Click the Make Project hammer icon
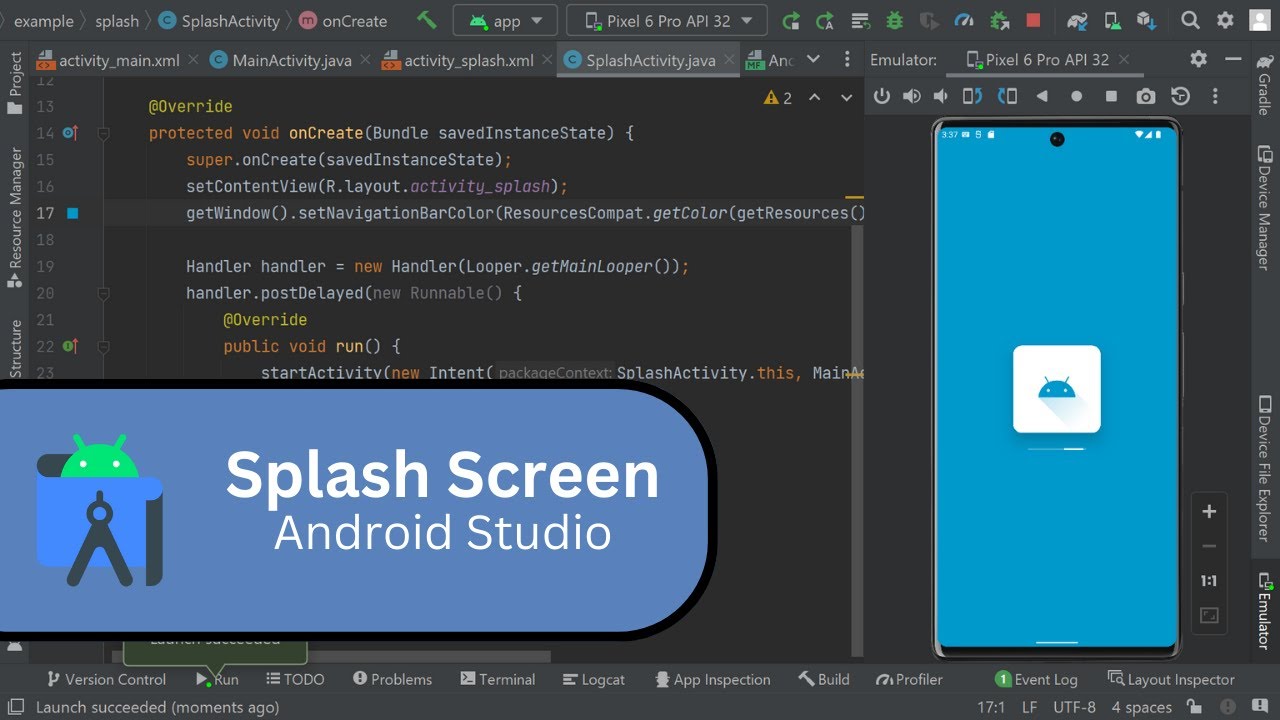The height and width of the screenshot is (720, 1280). [427, 20]
